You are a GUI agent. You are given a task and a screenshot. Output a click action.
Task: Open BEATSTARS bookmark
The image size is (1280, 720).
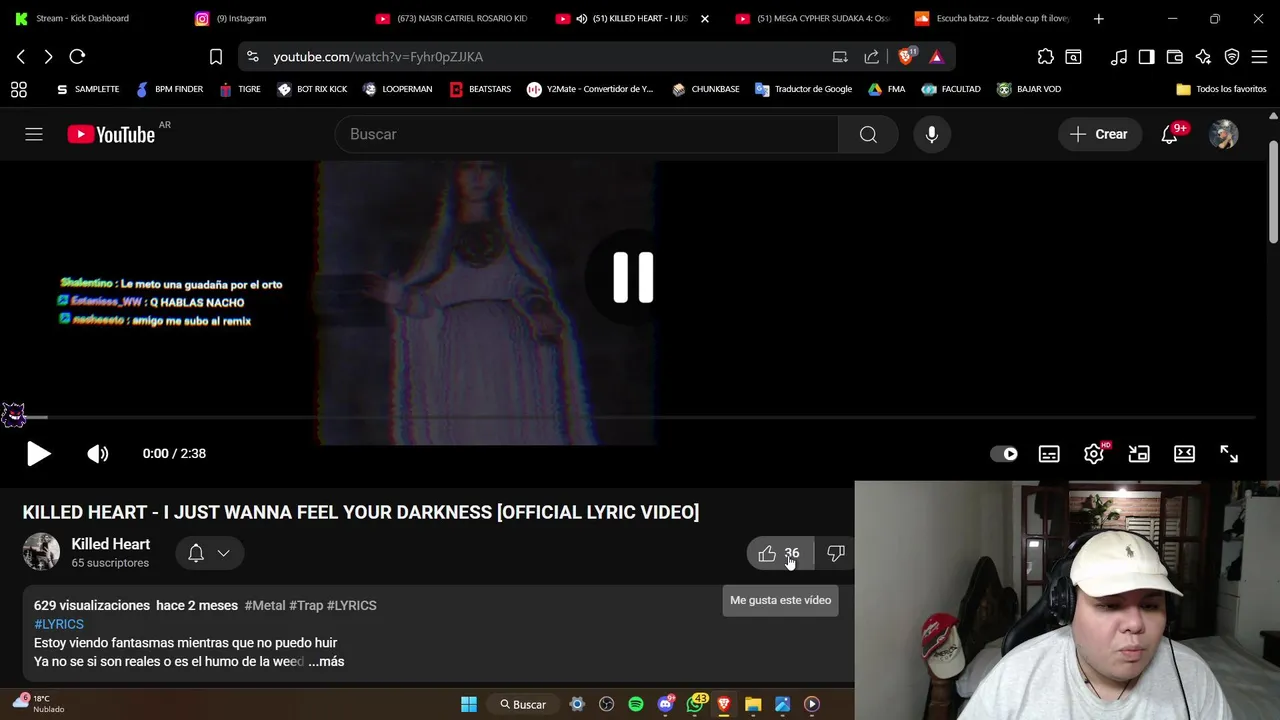(480, 89)
